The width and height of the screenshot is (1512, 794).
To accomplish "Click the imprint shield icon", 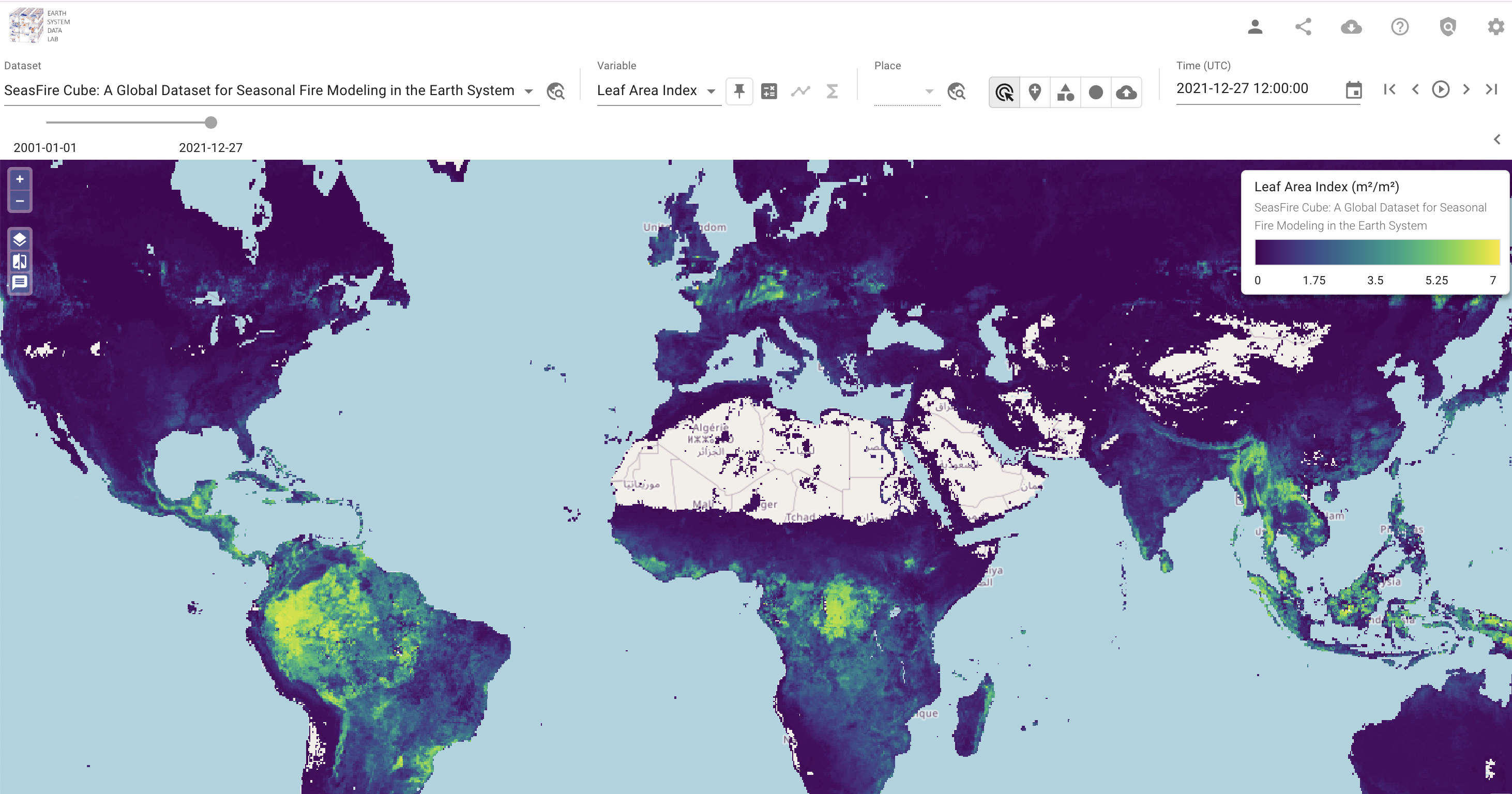I will (1448, 27).
